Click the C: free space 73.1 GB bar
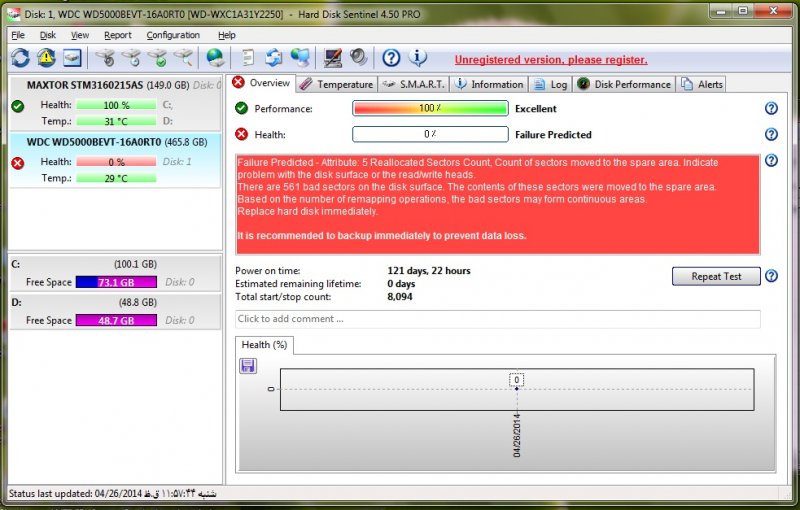This screenshot has width=800, height=510. (x=116, y=282)
